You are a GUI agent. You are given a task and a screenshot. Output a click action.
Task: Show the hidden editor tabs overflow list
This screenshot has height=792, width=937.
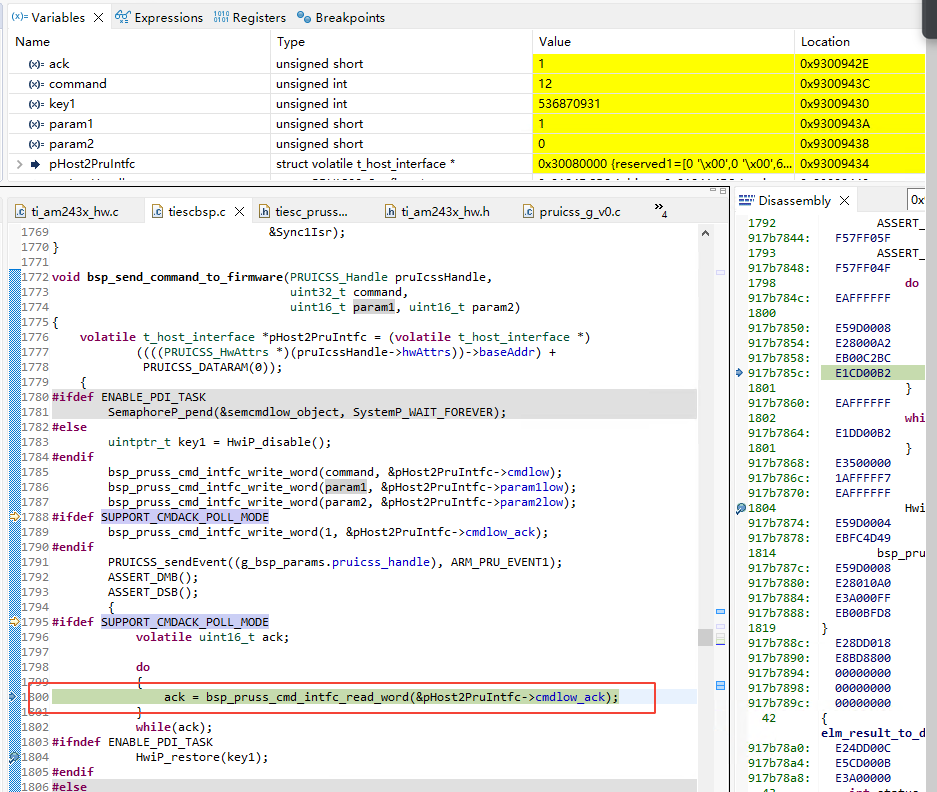pos(660,210)
